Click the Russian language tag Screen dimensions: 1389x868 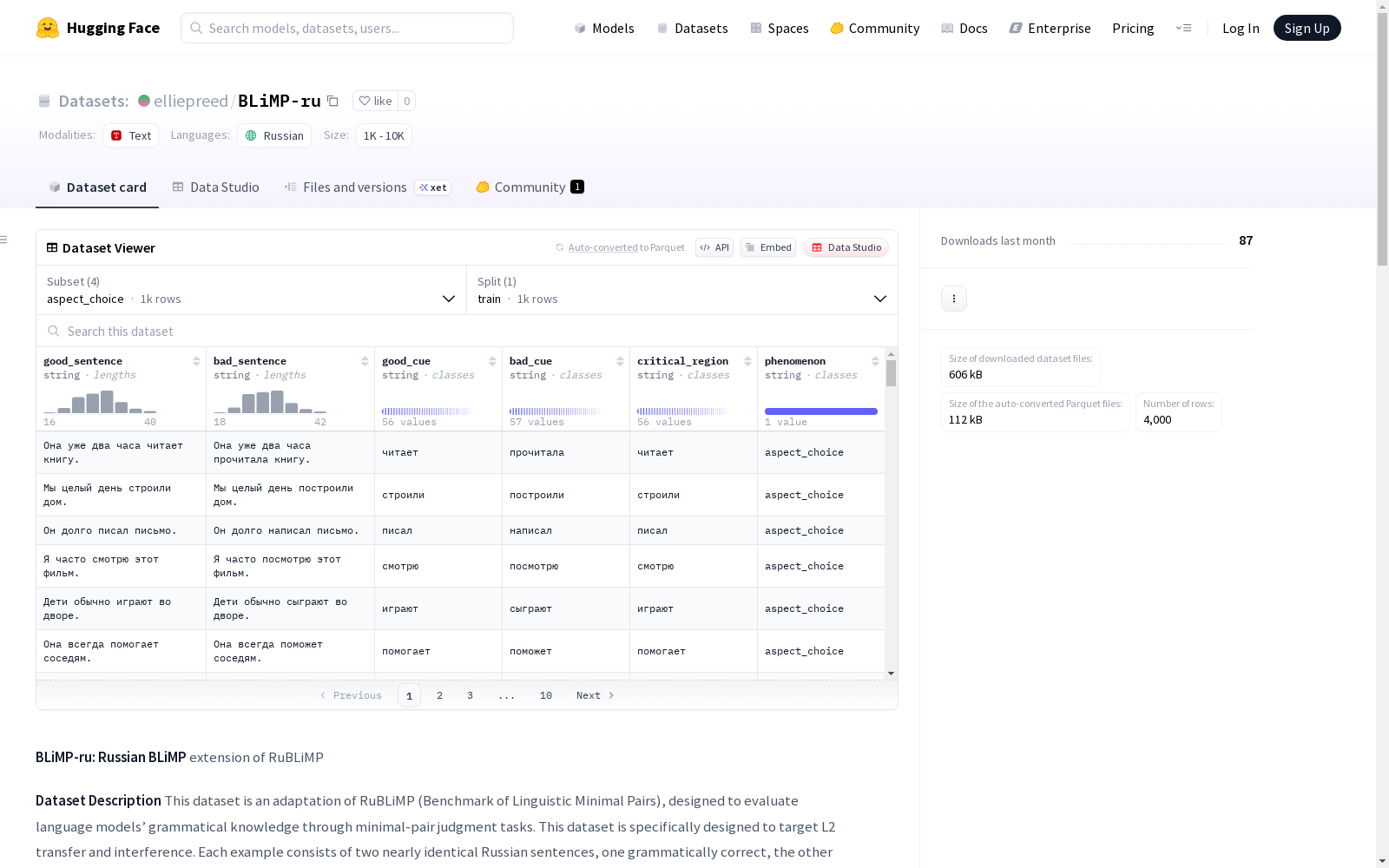[x=274, y=135]
